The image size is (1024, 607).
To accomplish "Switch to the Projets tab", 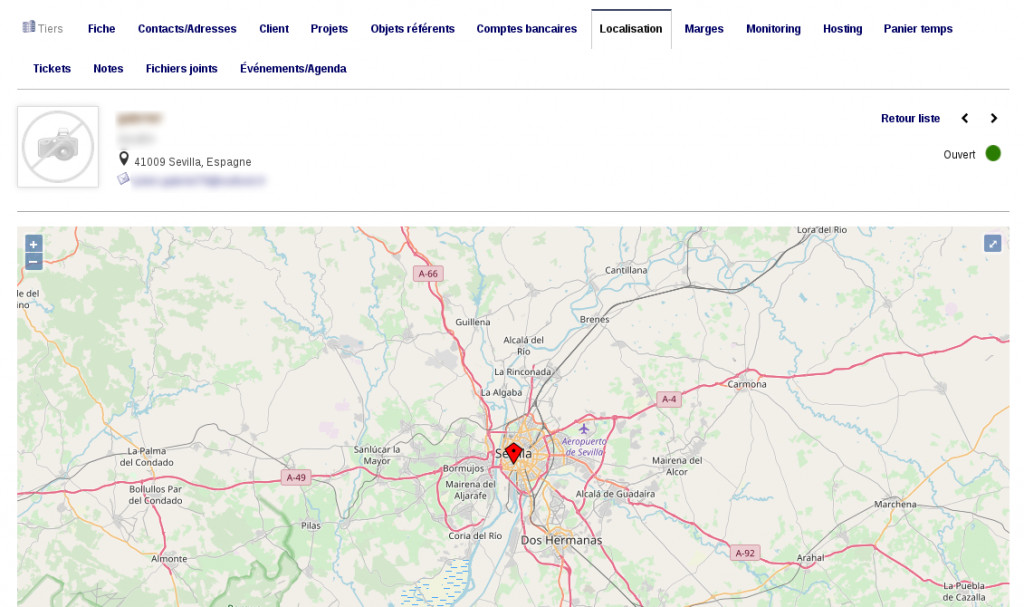I will 329,29.
